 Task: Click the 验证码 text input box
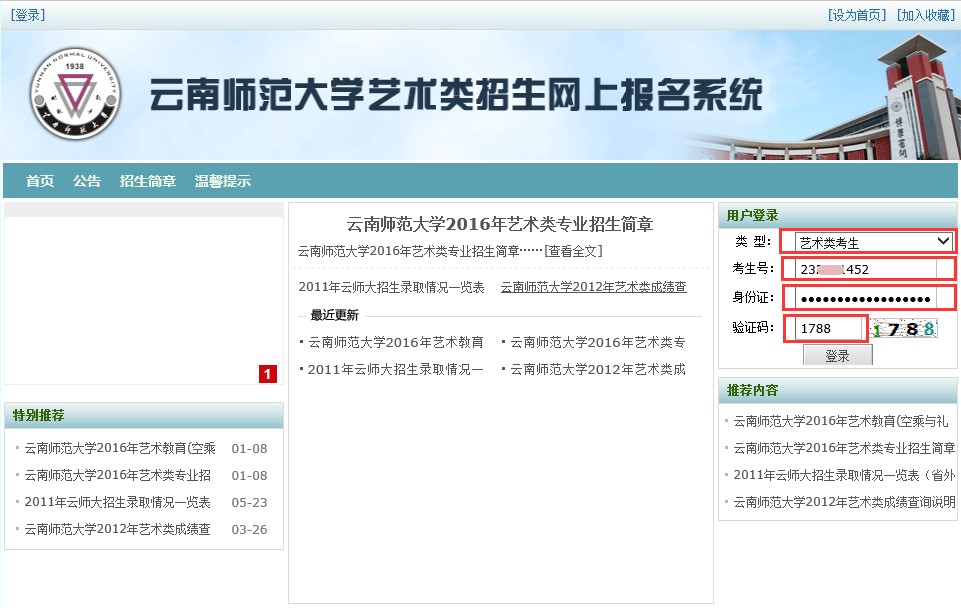(x=824, y=328)
